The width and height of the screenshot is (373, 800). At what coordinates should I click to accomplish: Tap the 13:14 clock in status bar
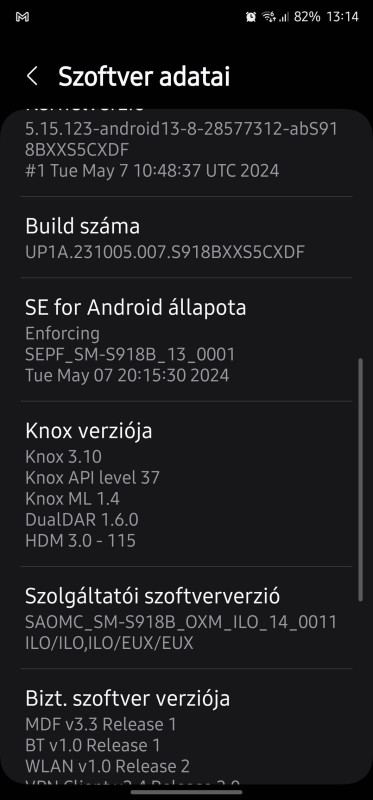pos(342,17)
